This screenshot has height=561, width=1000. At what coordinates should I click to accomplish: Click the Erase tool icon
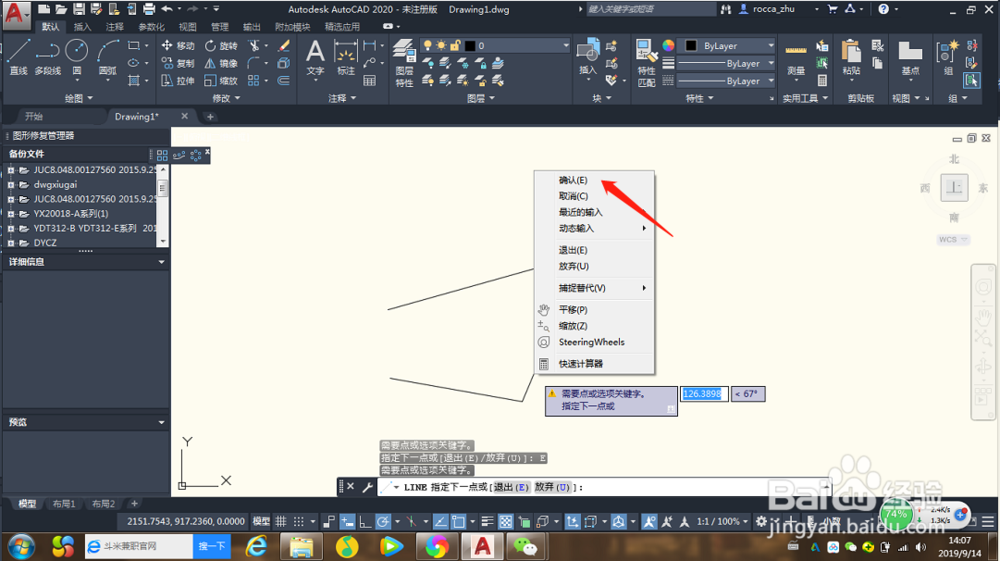[284, 45]
